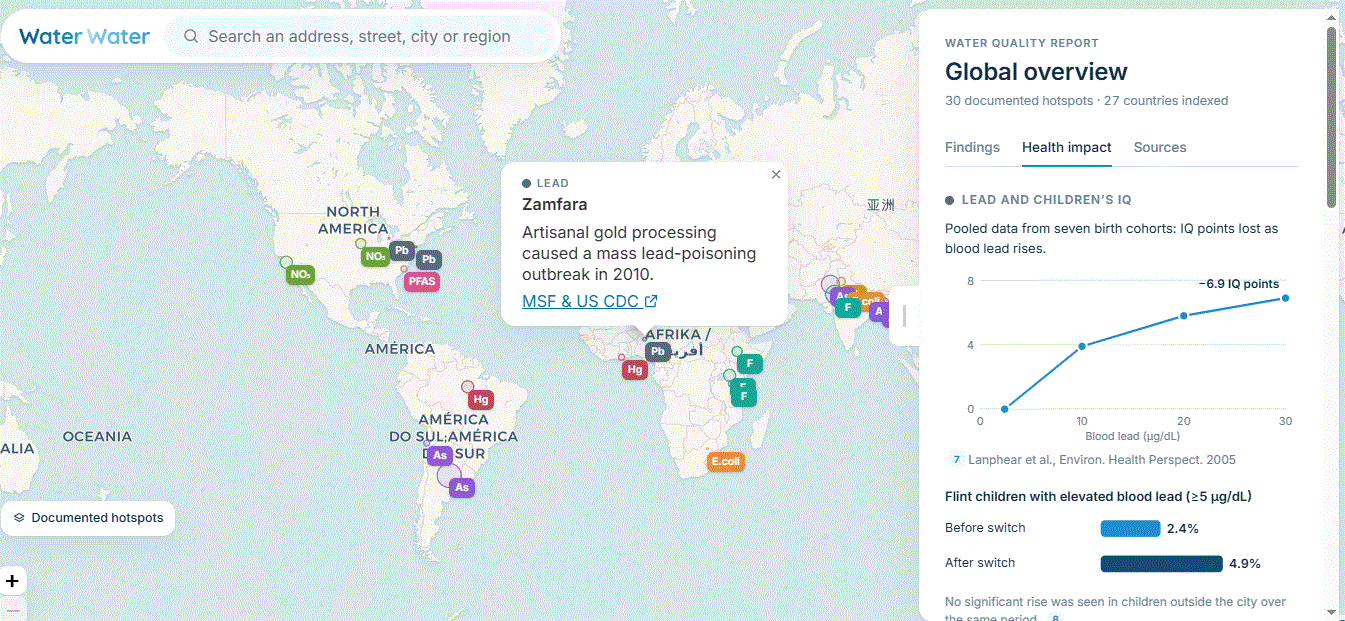Click the search magnifier icon
The image size is (1345, 621).
191,37
